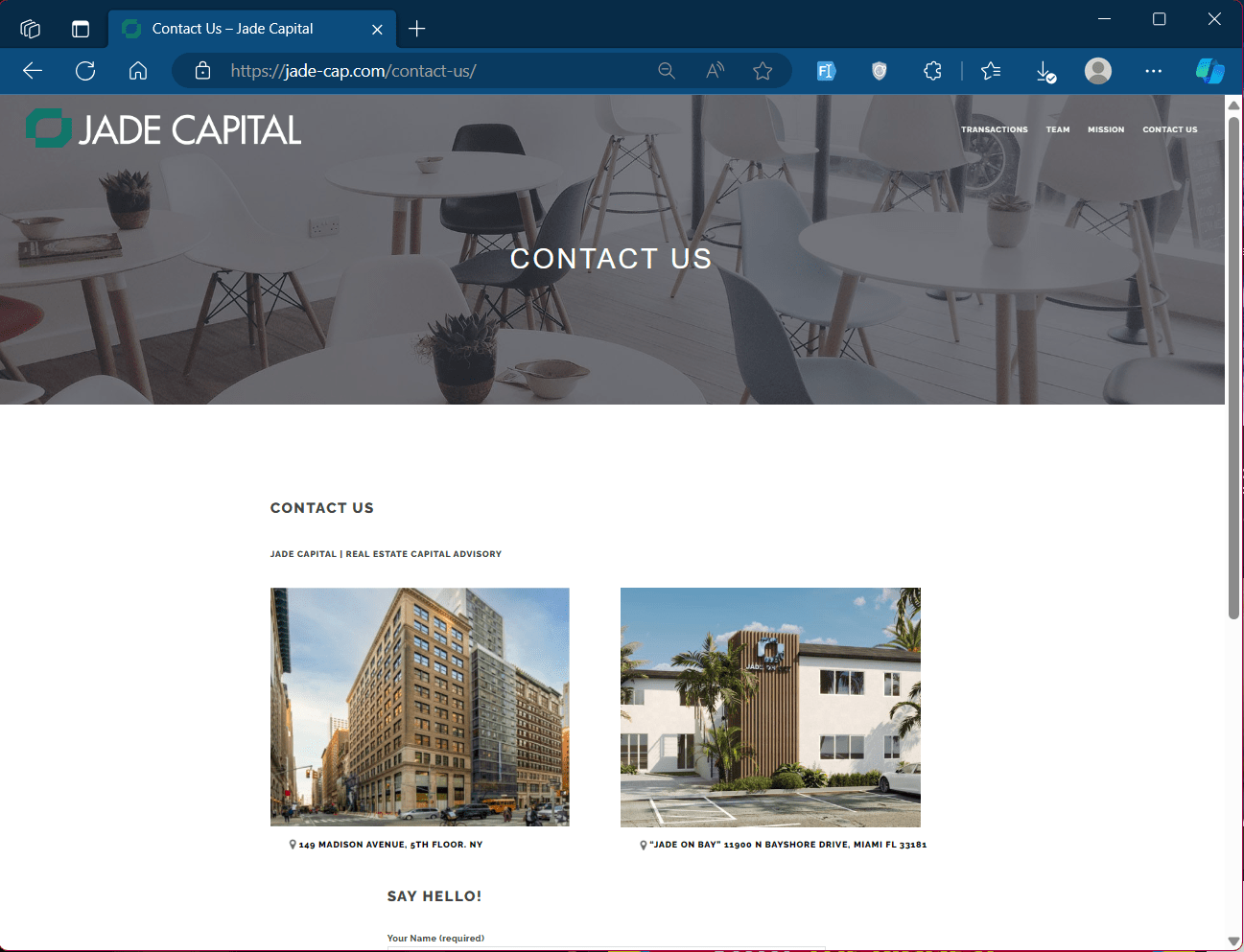Go to the Team page link

pos(1058,129)
